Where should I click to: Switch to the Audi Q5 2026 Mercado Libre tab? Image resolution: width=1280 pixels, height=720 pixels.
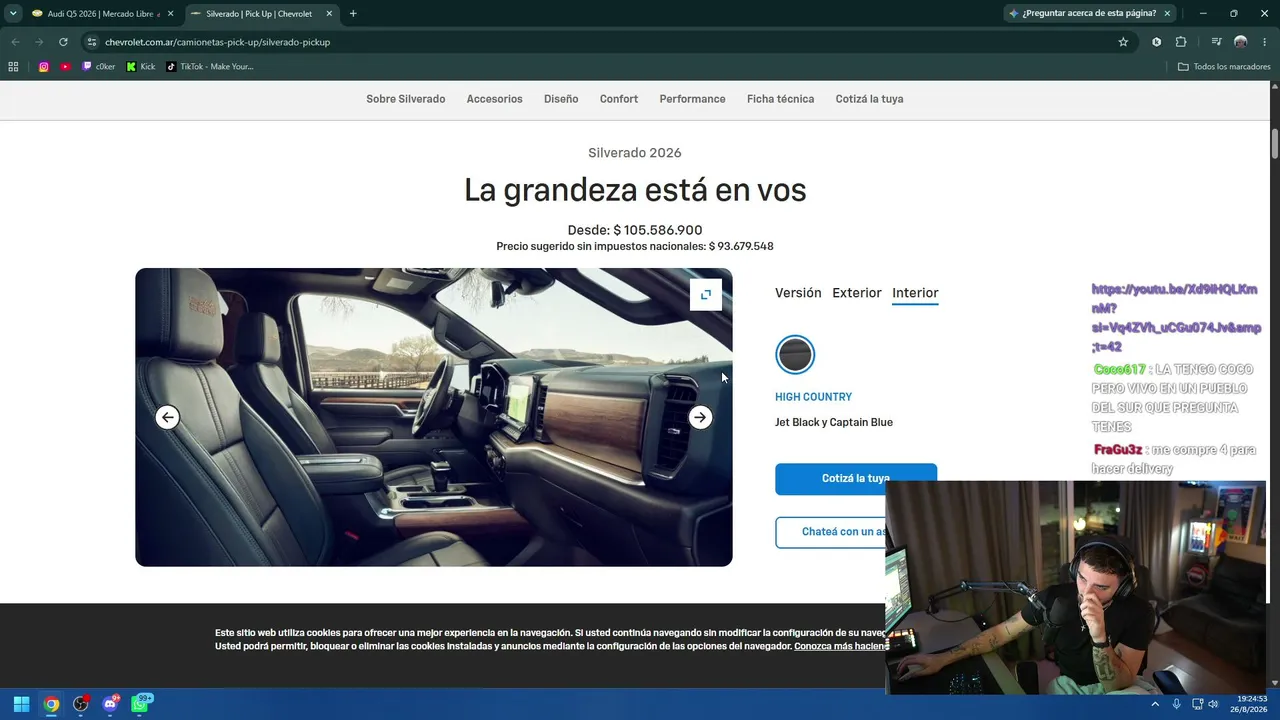[x=101, y=14]
